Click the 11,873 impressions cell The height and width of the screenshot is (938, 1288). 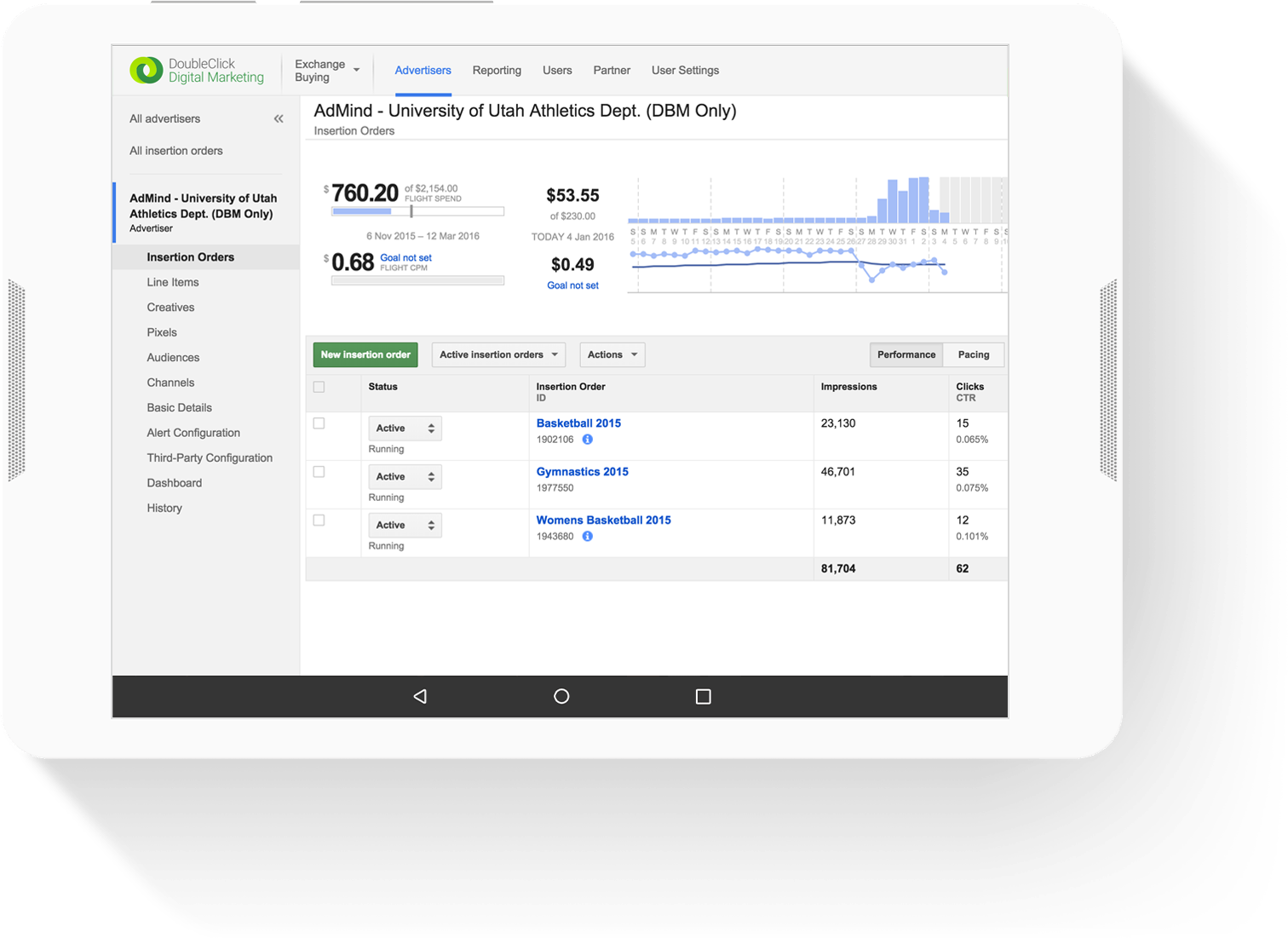pyautogui.click(x=838, y=521)
